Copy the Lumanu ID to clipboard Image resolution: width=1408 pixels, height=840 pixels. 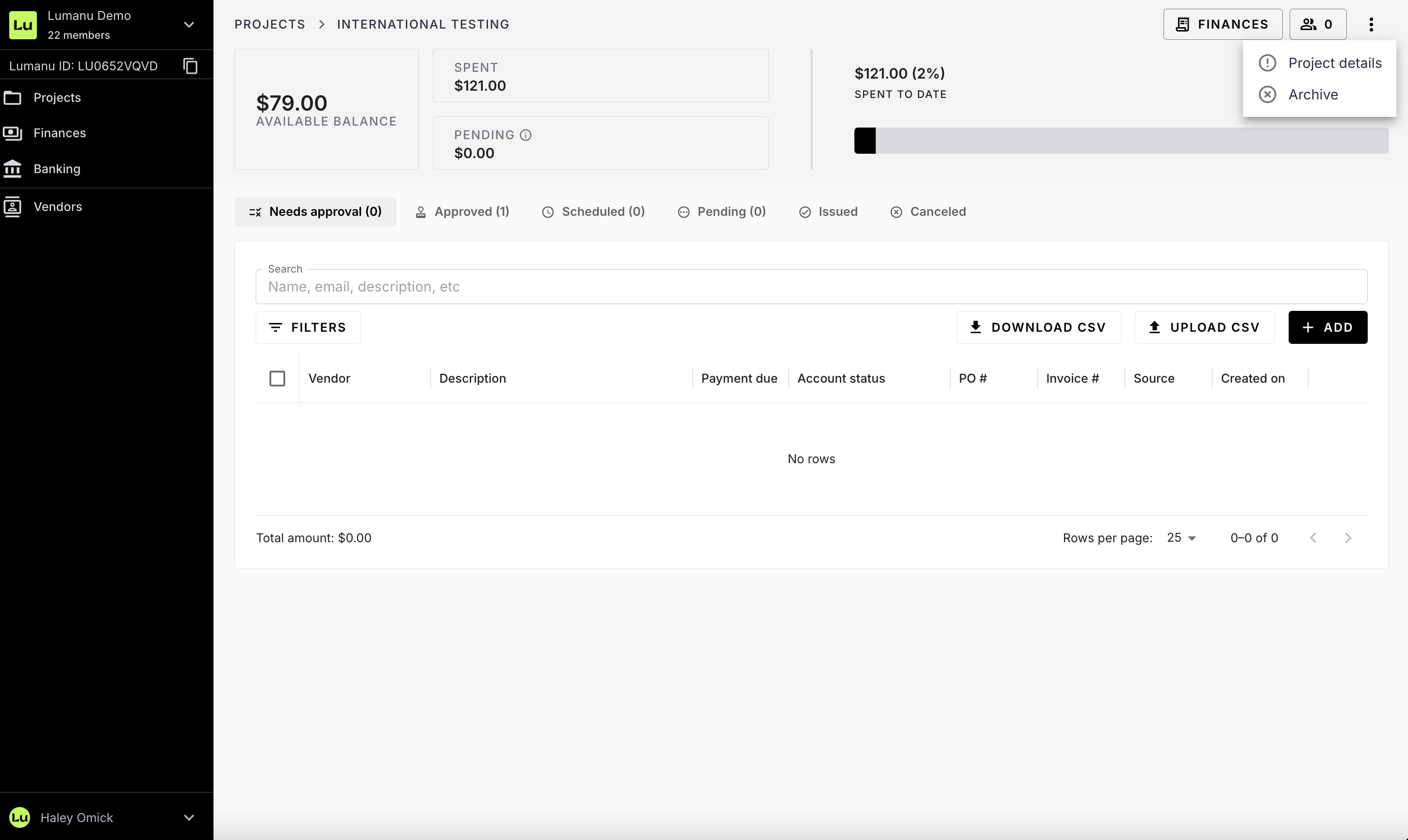[190, 65]
